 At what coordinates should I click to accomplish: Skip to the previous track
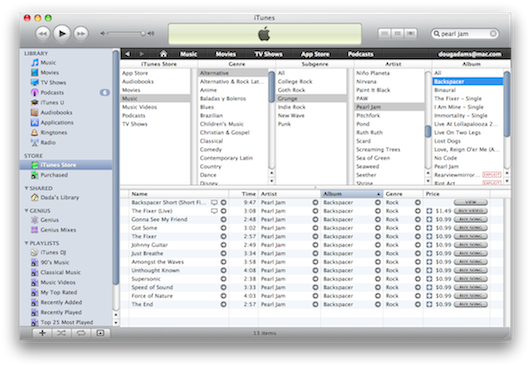click(43, 34)
